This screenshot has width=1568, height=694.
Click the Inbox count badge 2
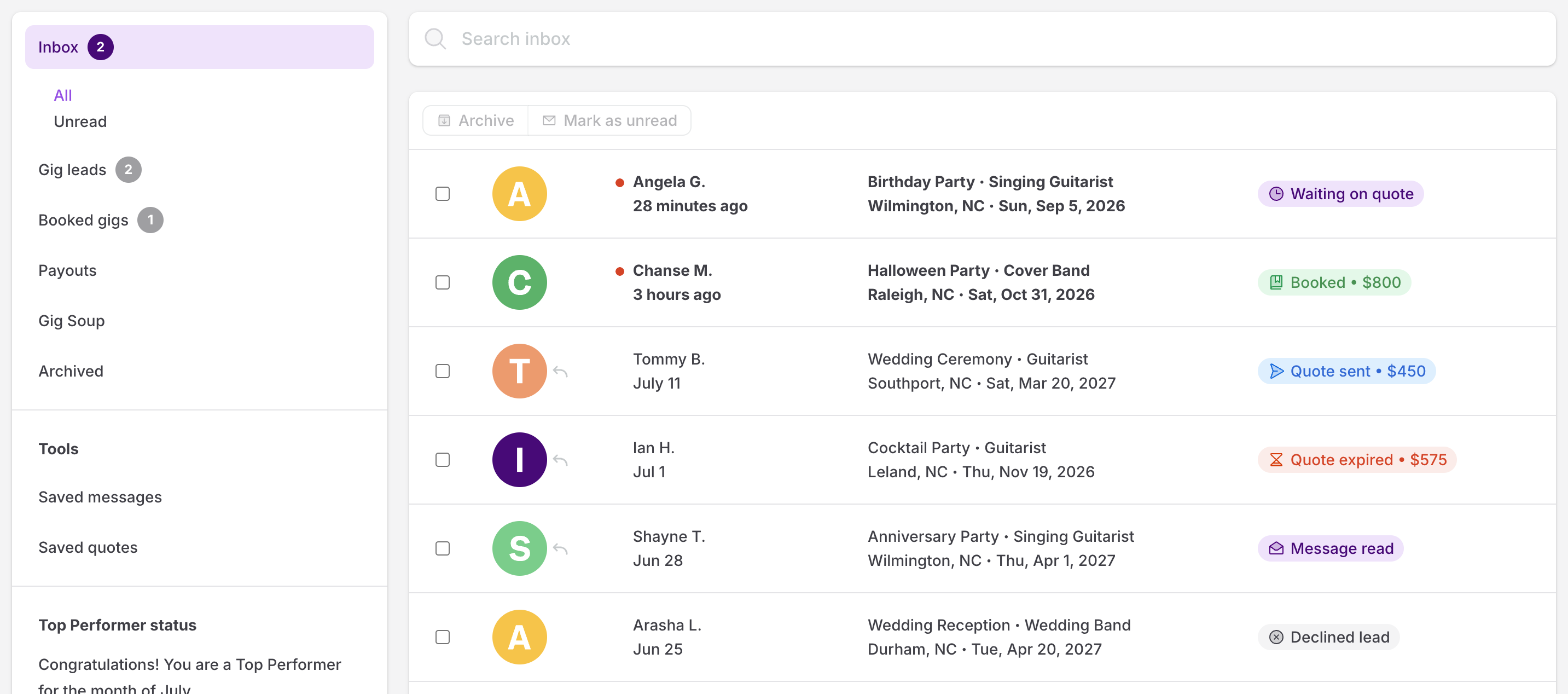pyautogui.click(x=101, y=47)
